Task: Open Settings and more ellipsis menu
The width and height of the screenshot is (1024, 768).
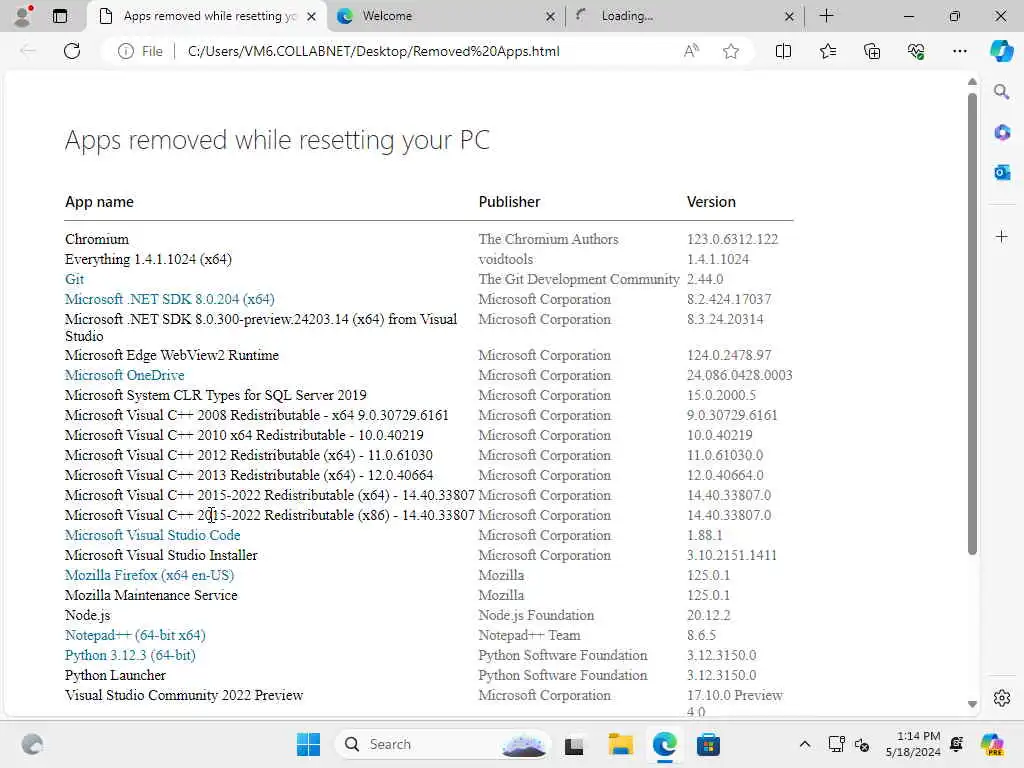Action: click(959, 51)
